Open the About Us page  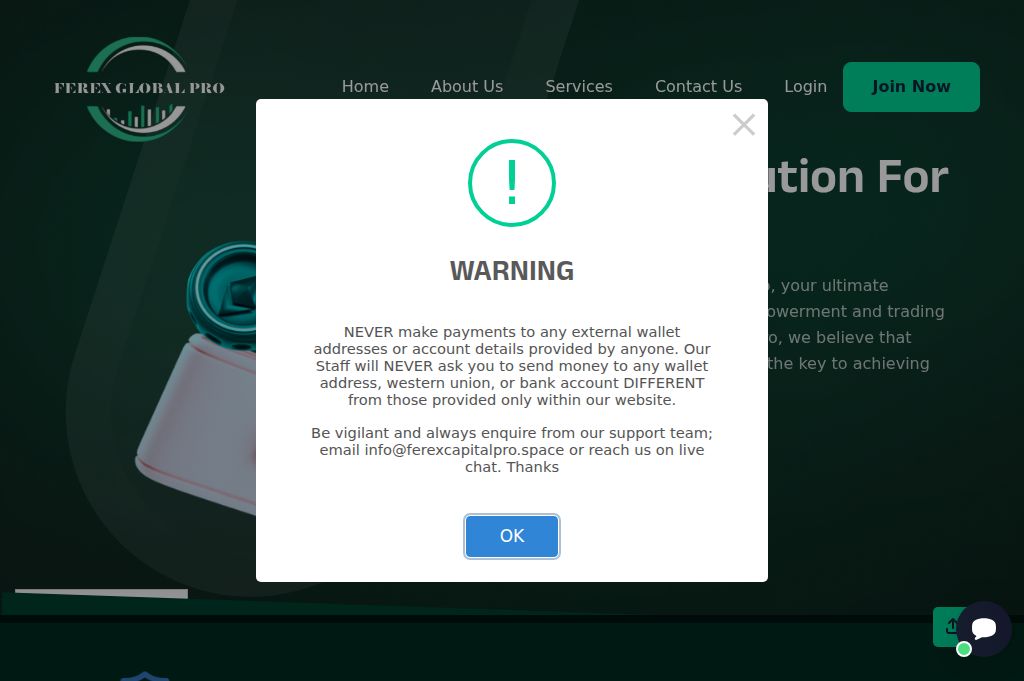(x=467, y=86)
